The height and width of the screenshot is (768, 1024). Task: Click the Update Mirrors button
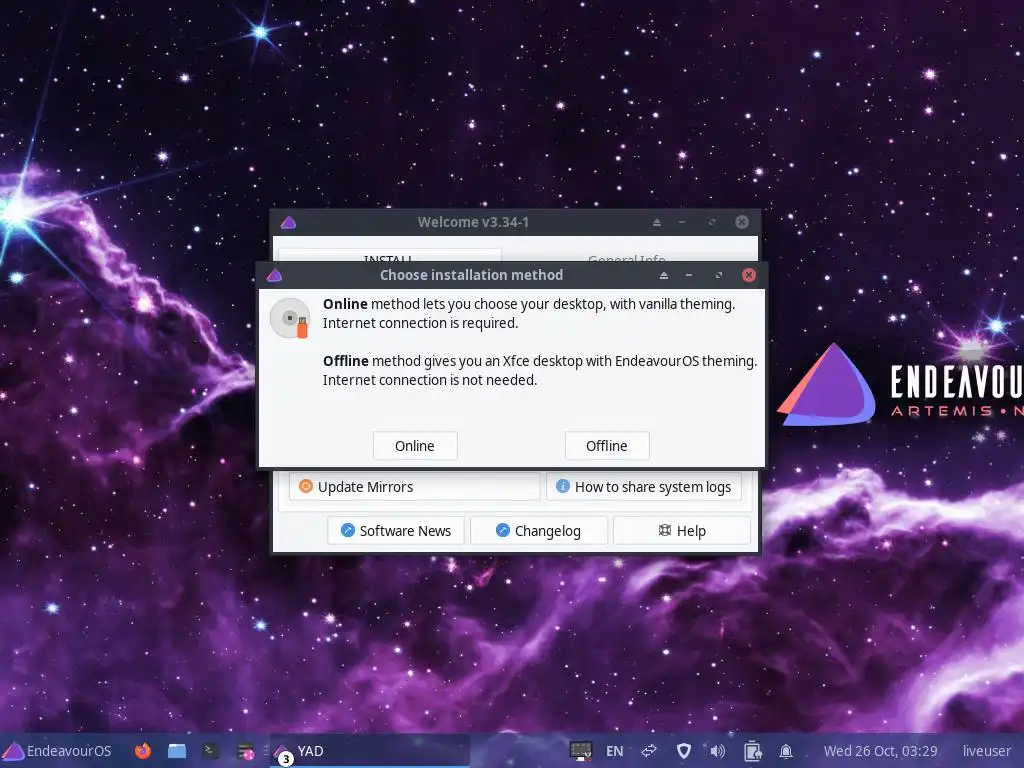(414, 487)
